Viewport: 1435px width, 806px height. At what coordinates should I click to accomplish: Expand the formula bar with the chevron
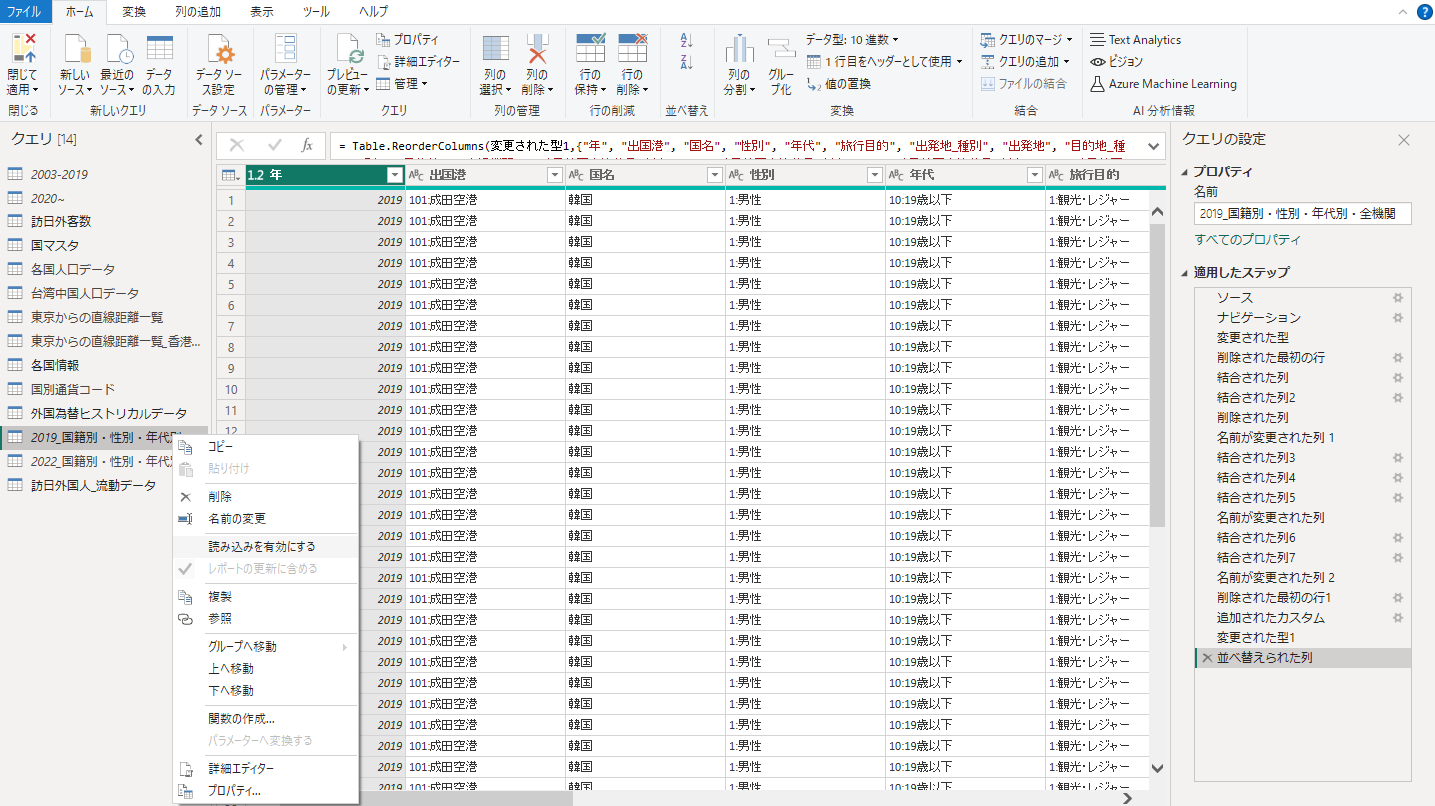(x=1152, y=146)
